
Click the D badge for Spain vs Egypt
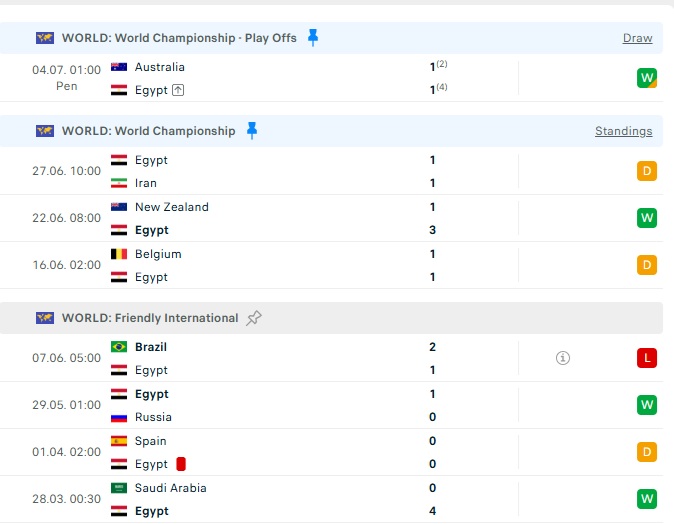647,452
